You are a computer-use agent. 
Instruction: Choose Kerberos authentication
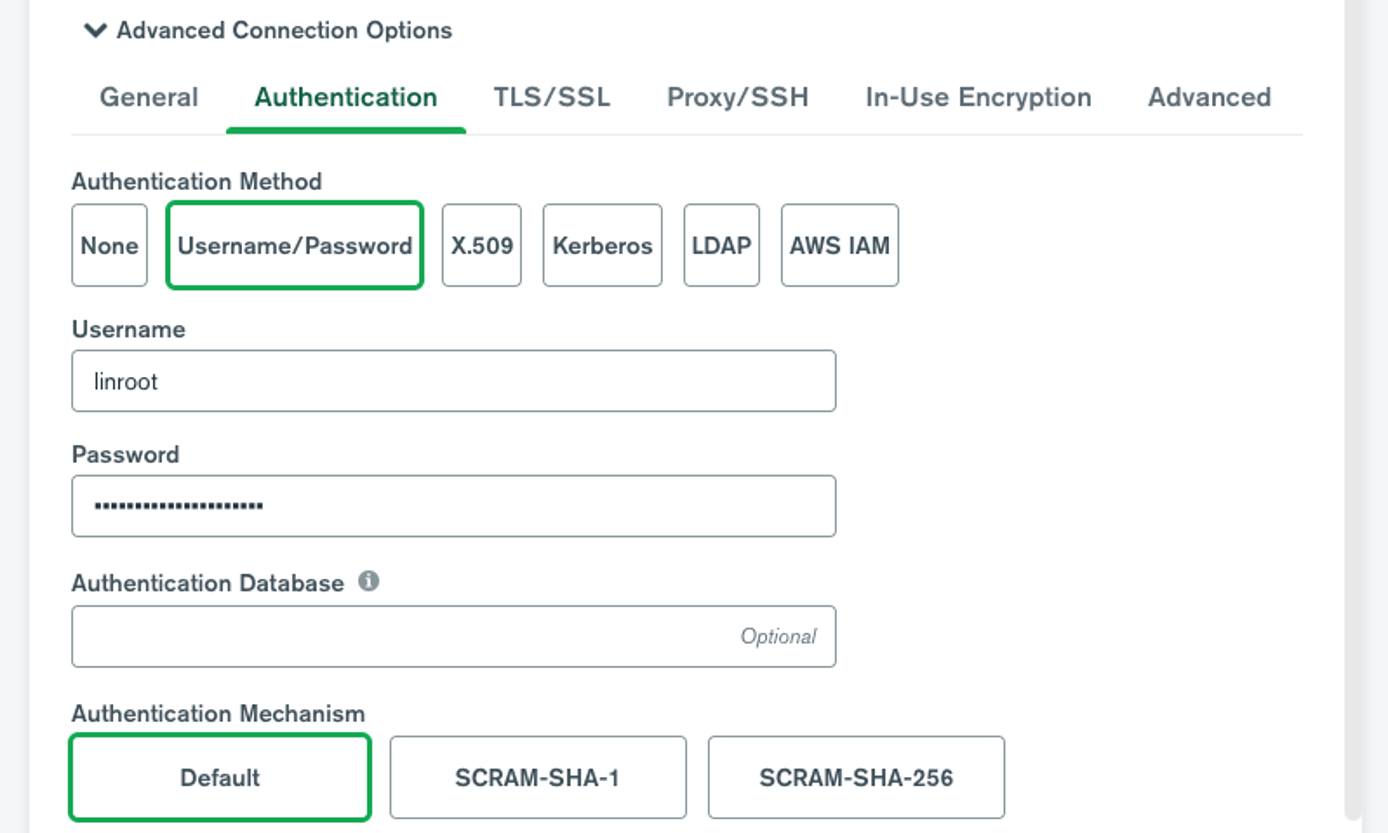pos(602,245)
